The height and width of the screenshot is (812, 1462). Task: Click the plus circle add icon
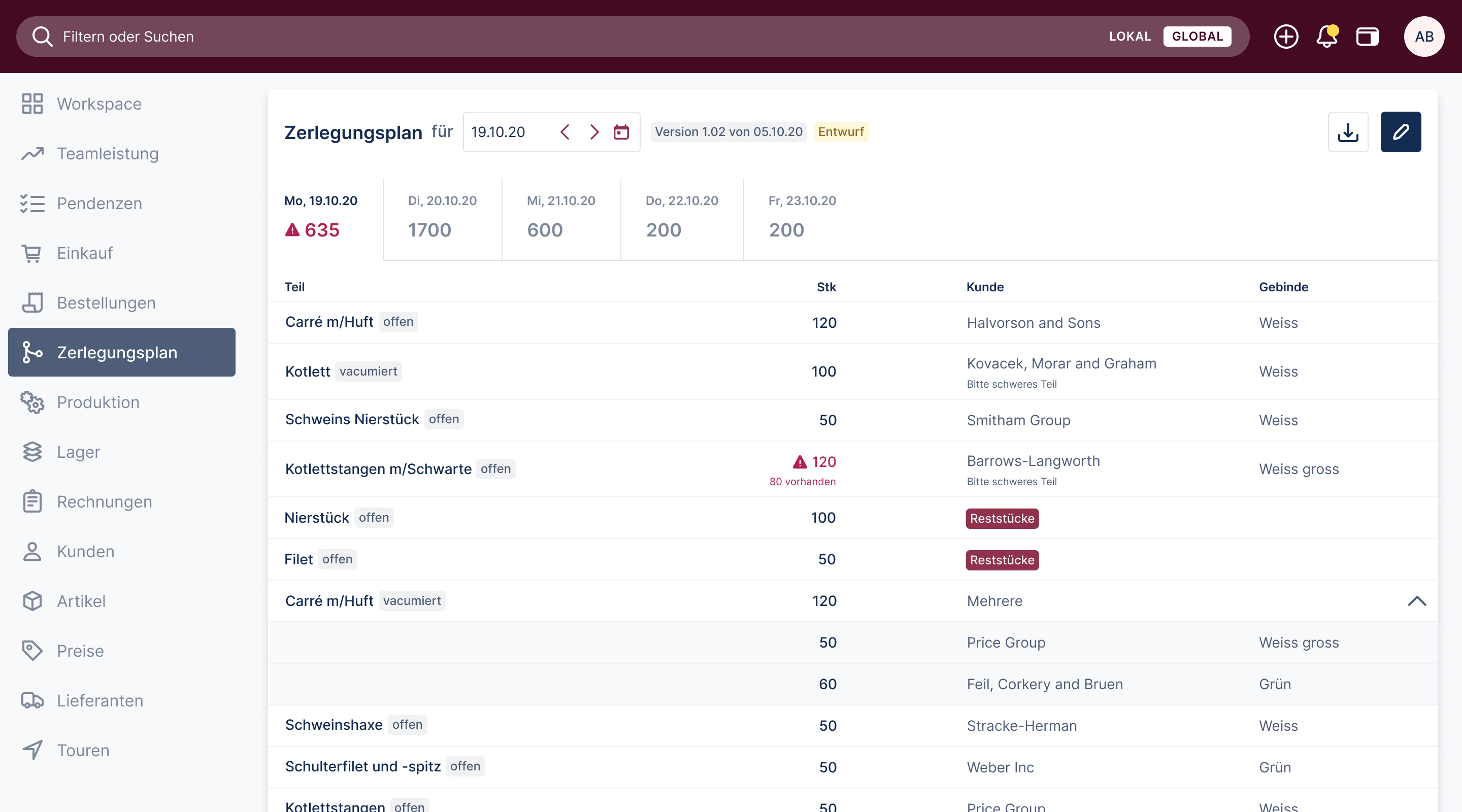(x=1285, y=37)
